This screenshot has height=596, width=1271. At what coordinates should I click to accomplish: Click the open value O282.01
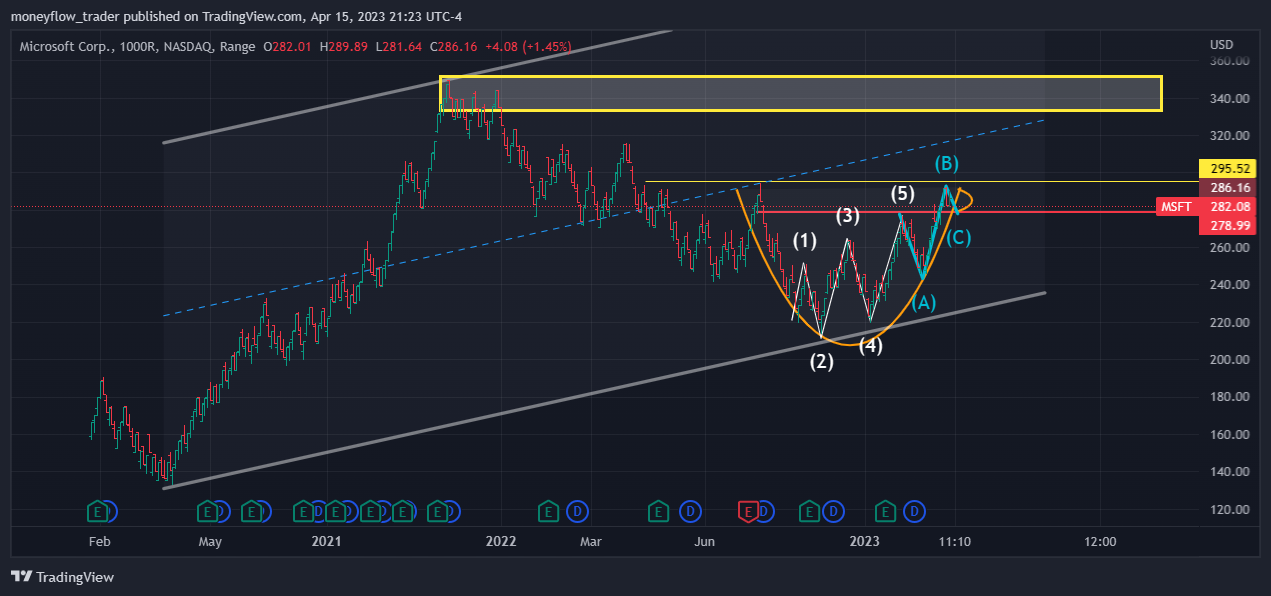[288, 46]
